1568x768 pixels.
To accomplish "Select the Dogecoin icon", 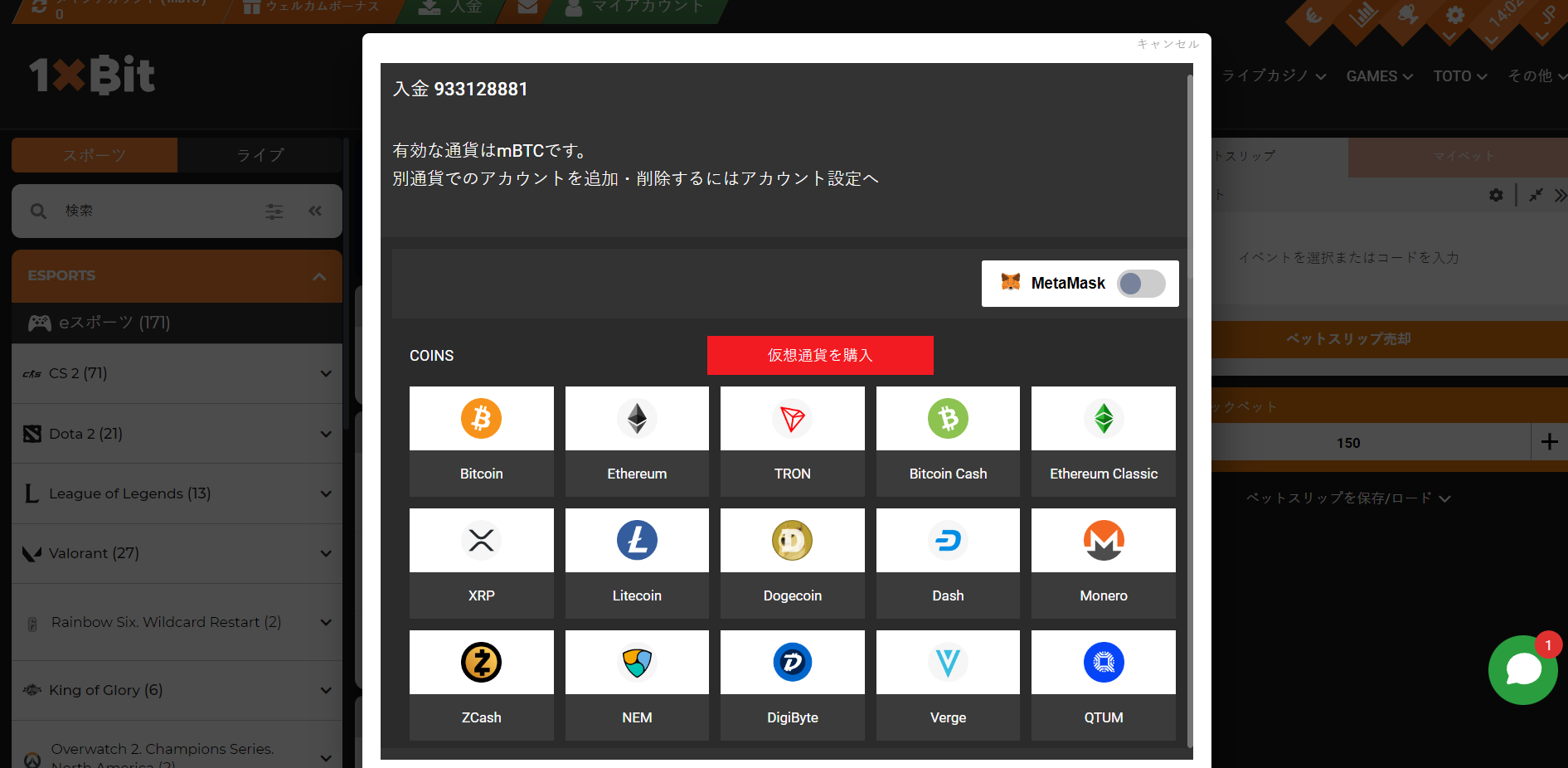I will 792,541.
